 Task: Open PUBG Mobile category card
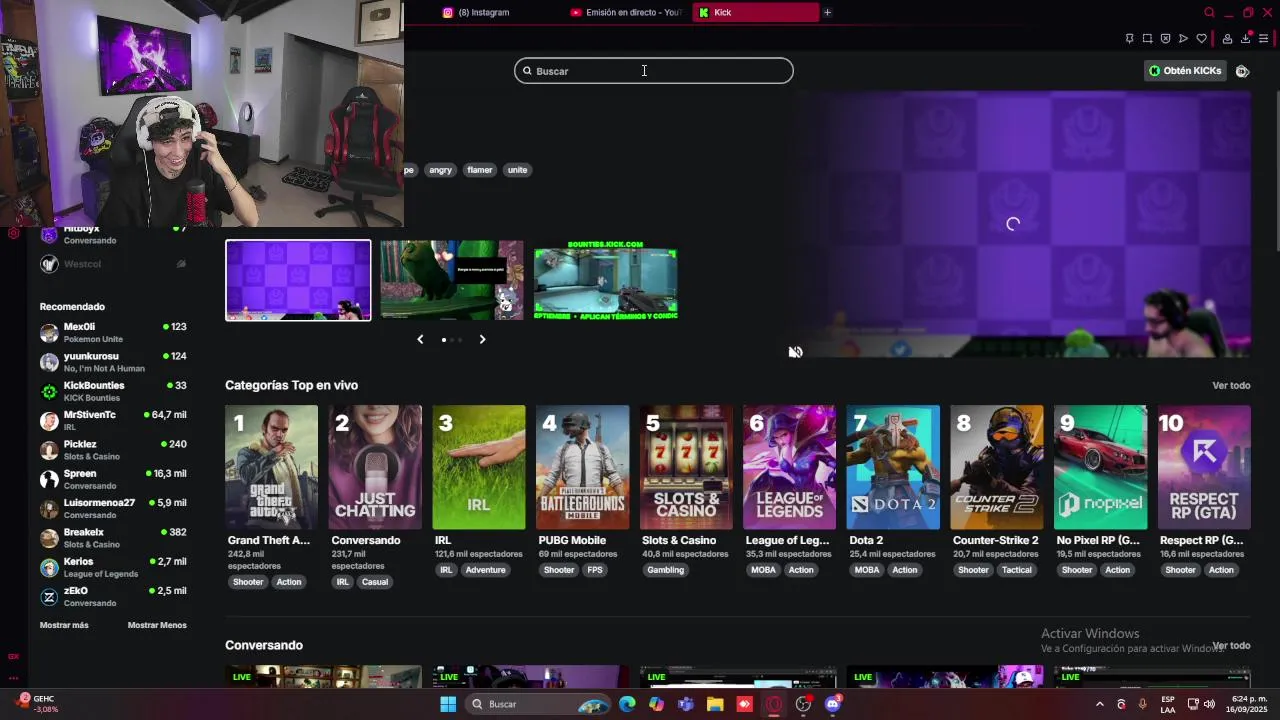pyautogui.click(x=582, y=467)
